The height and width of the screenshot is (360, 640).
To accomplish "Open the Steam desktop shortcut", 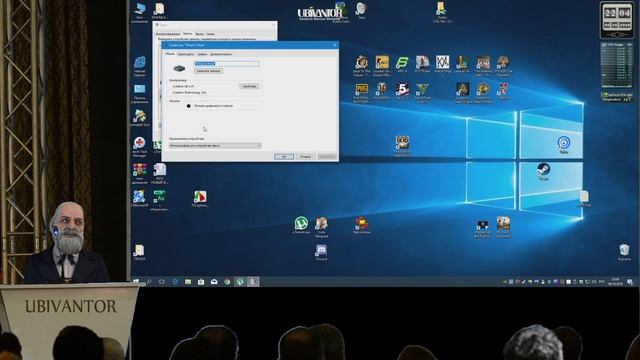I will (x=543, y=171).
